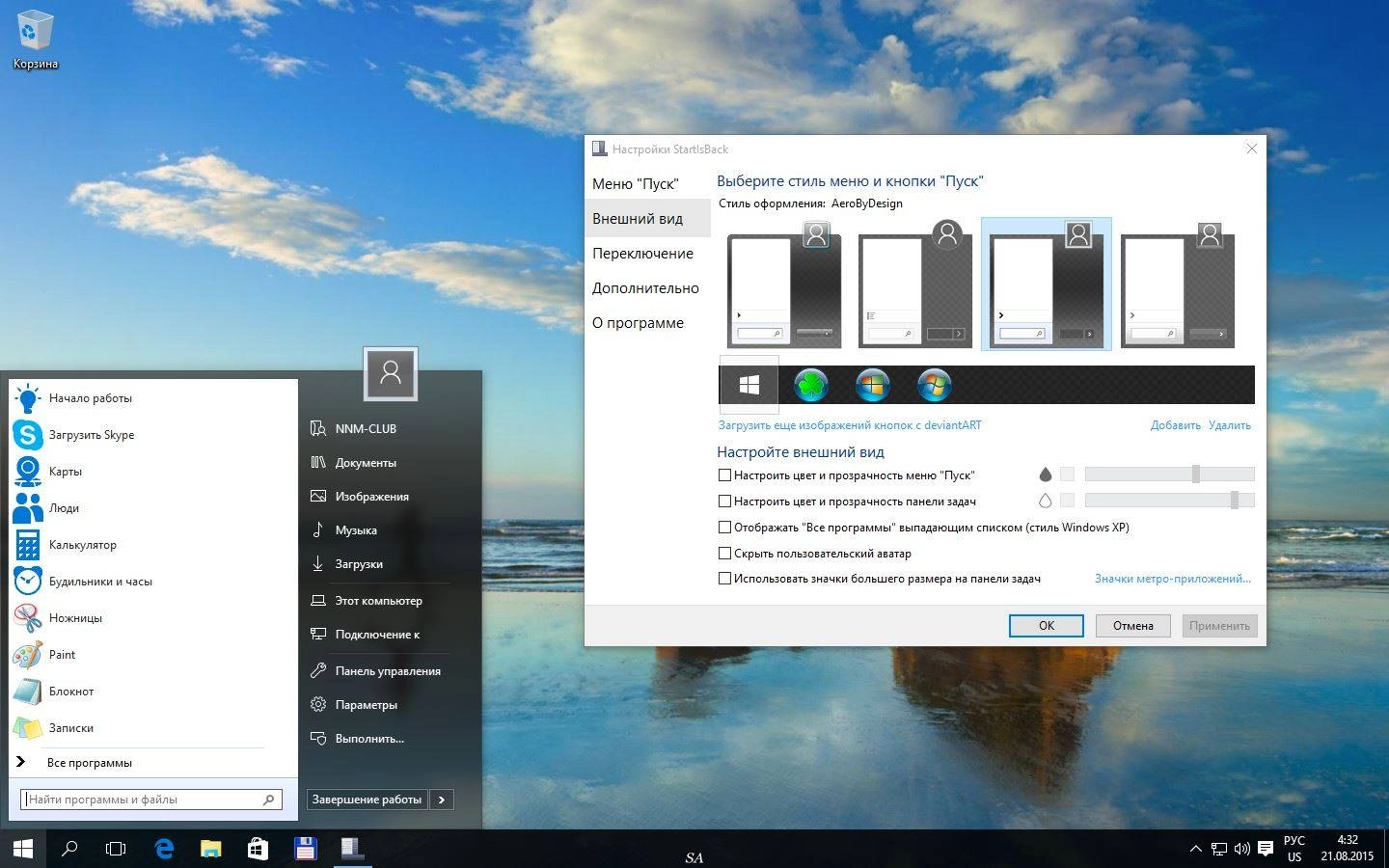Click the Windows Start button on taskbar
This screenshot has width=1389, height=868.
click(23, 849)
